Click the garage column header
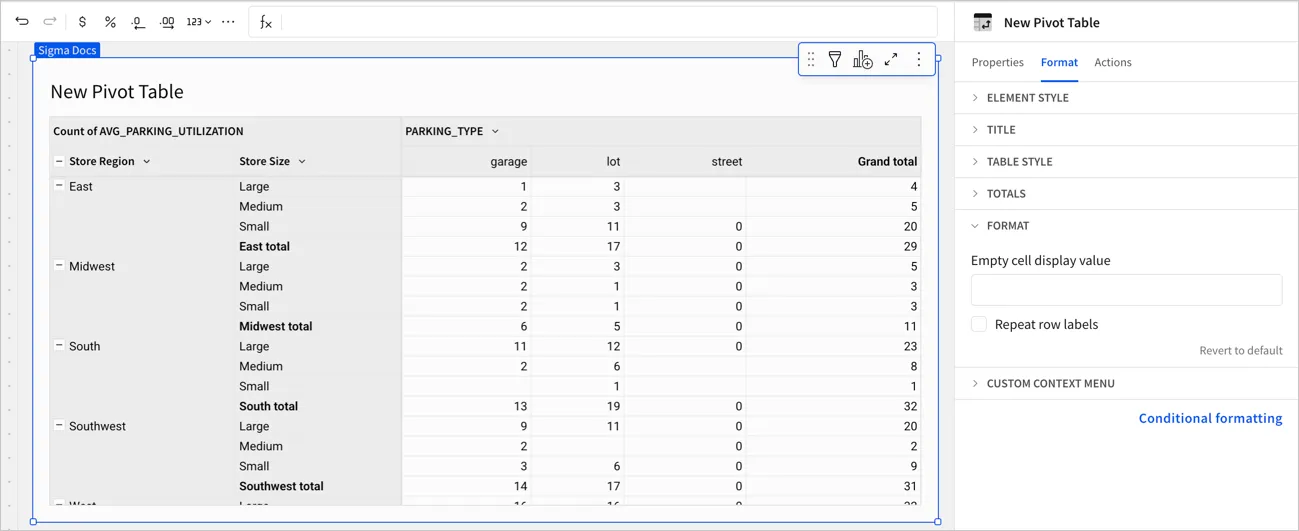Viewport: 1299px width, 531px height. (508, 162)
